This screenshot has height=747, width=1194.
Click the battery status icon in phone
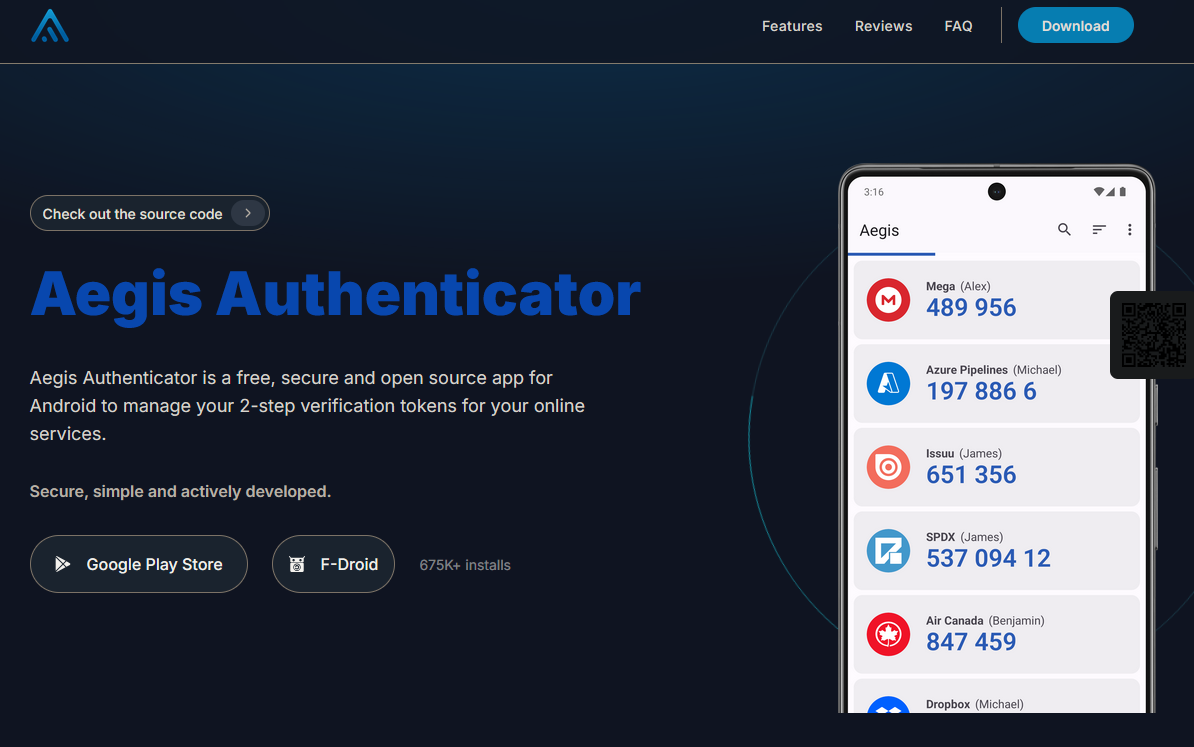[1122, 192]
